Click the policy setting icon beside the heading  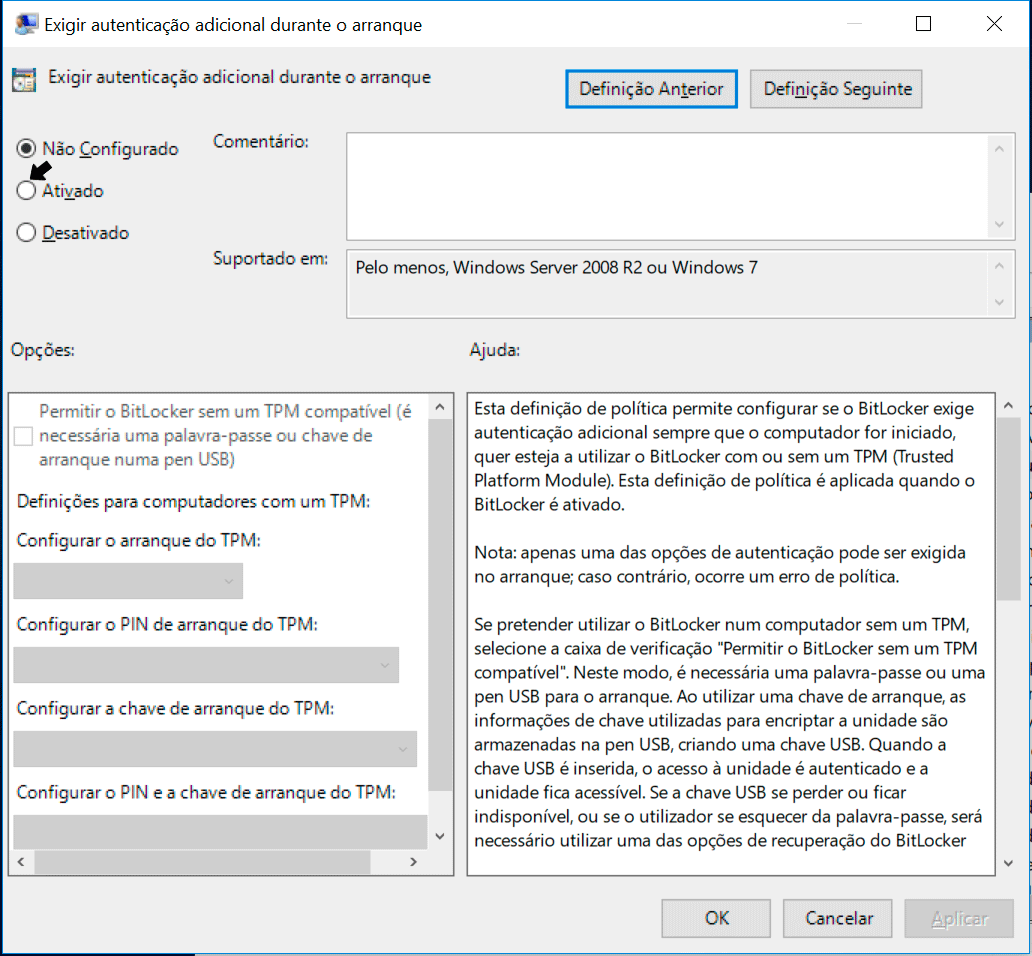point(24,80)
